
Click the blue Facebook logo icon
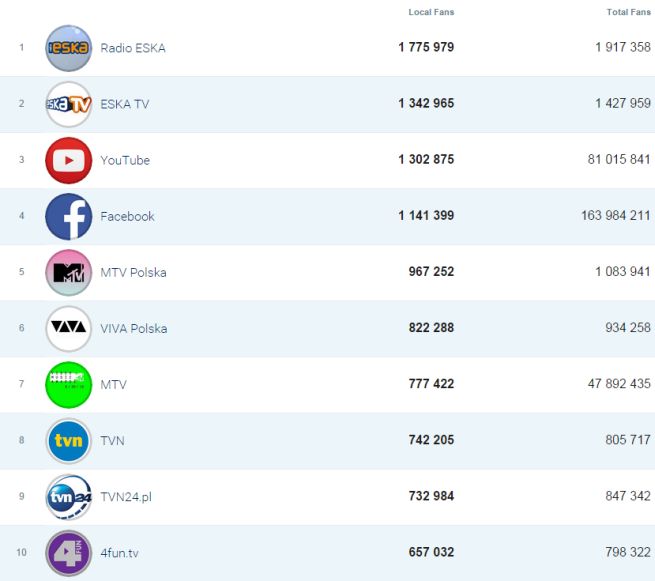(x=68, y=216)
